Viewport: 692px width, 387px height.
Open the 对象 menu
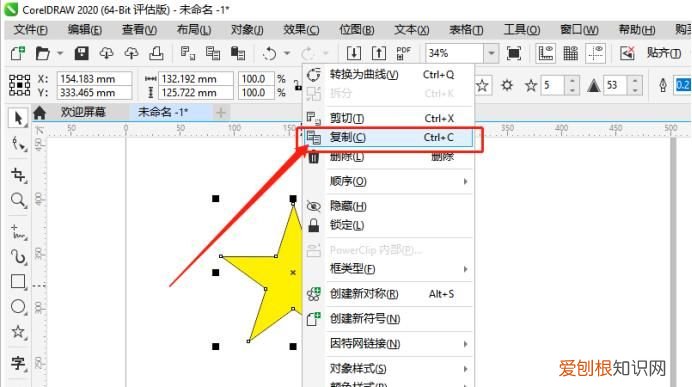point(247,30)
